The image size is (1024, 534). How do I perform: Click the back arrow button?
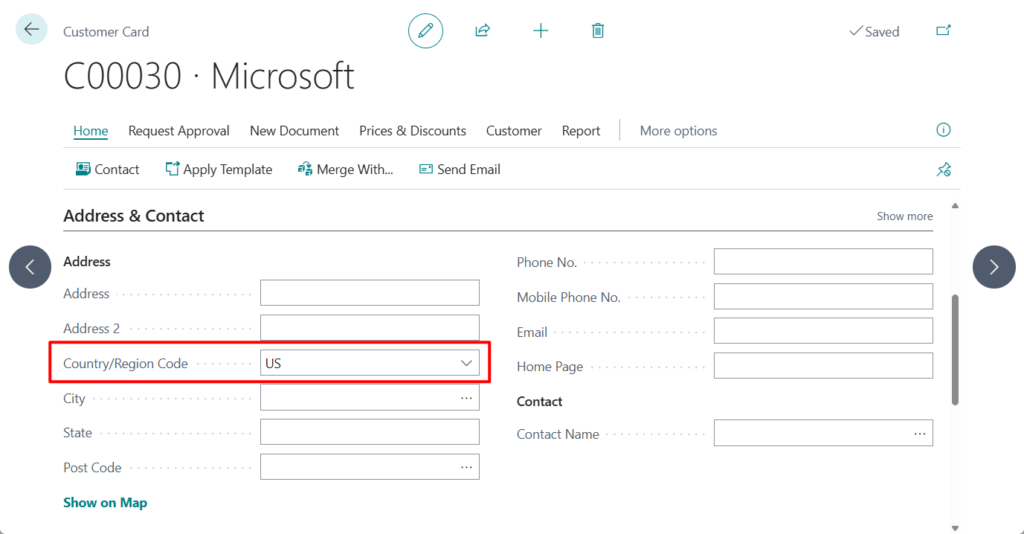[x=32, y=30]
